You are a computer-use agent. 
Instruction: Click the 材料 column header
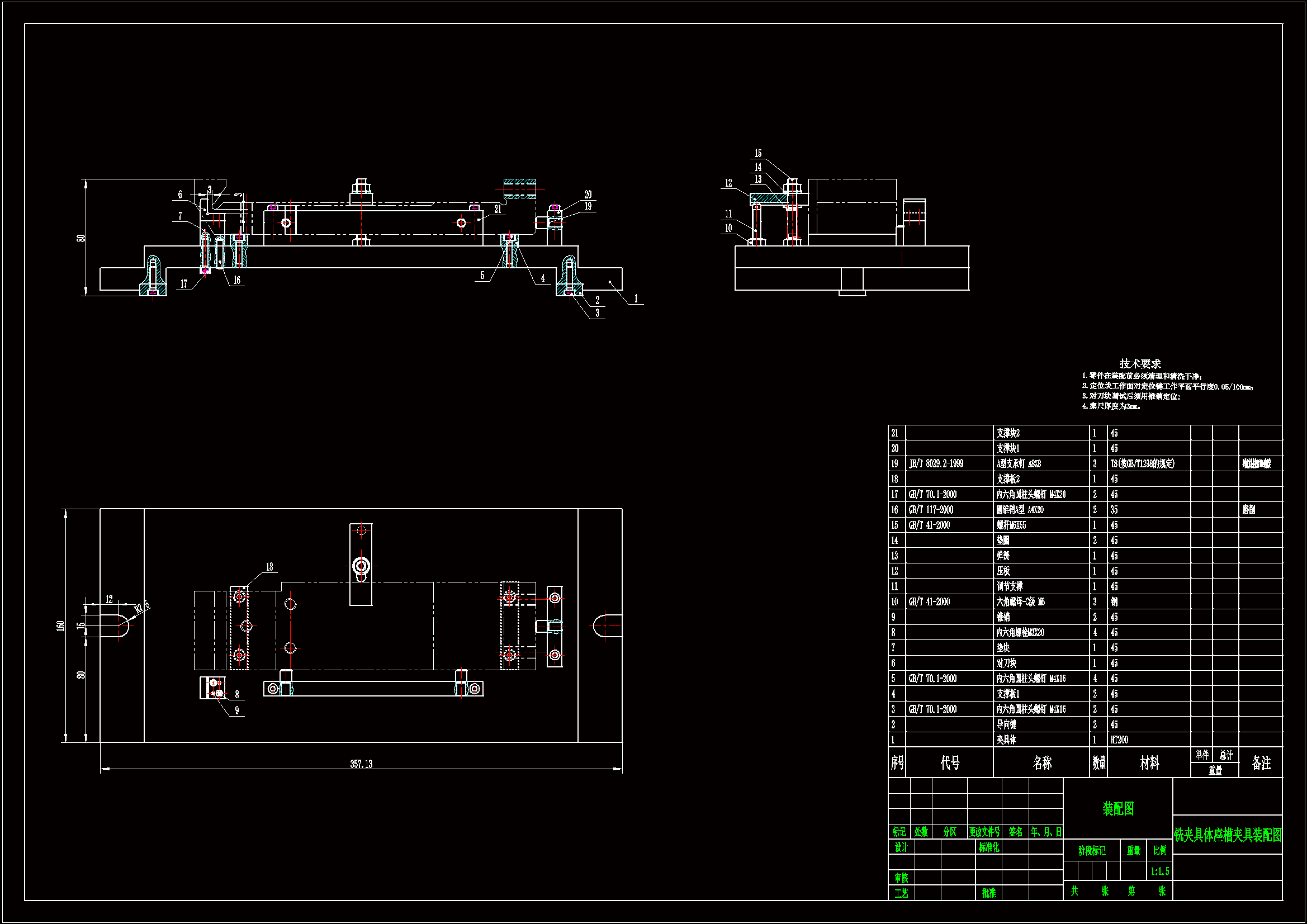pyautogui.click(x=1149, y=763)
